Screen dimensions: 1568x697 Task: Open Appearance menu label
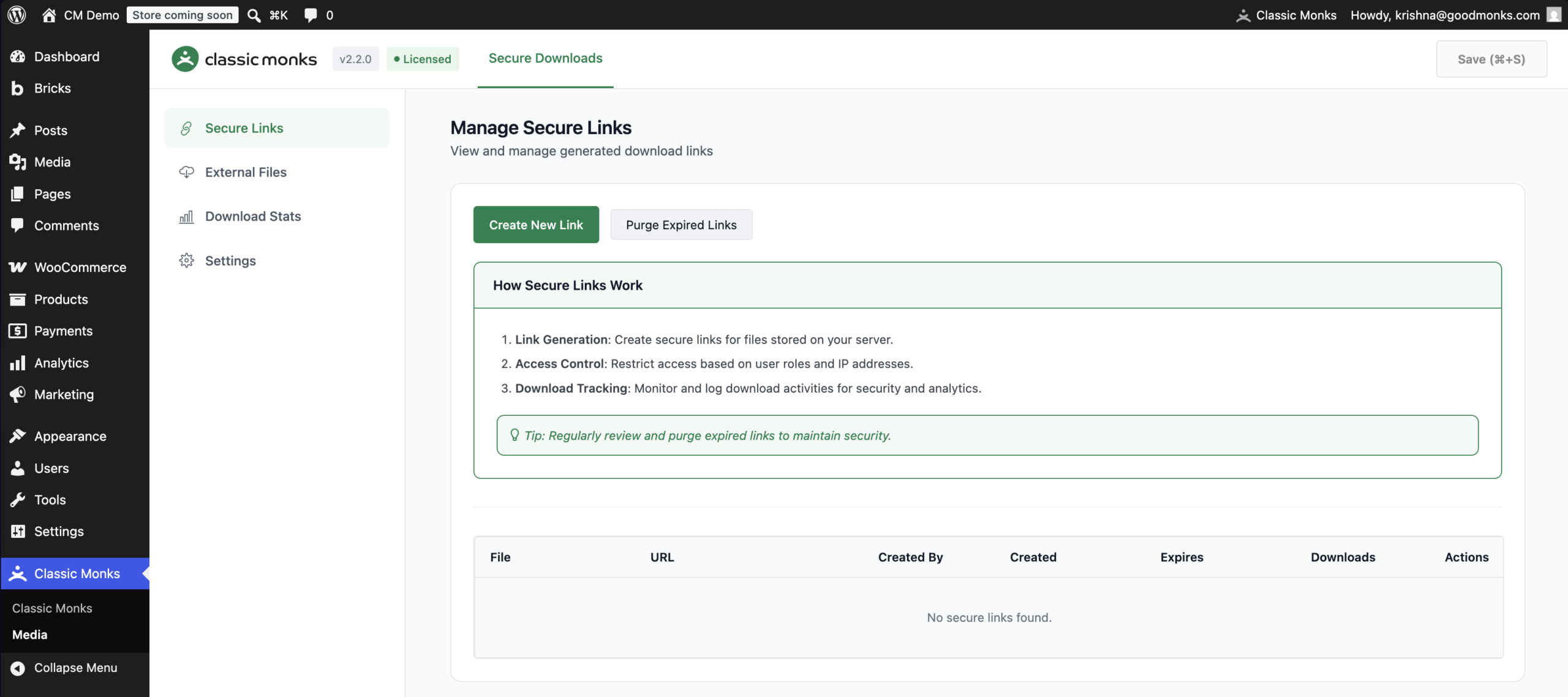click(70, 436)
